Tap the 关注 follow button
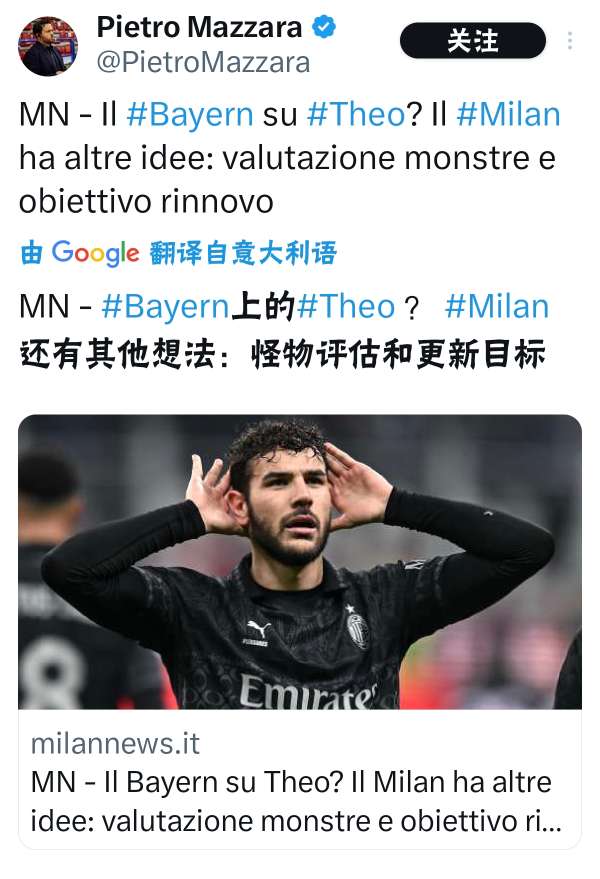The image size is (600, 879). point(473,40)
